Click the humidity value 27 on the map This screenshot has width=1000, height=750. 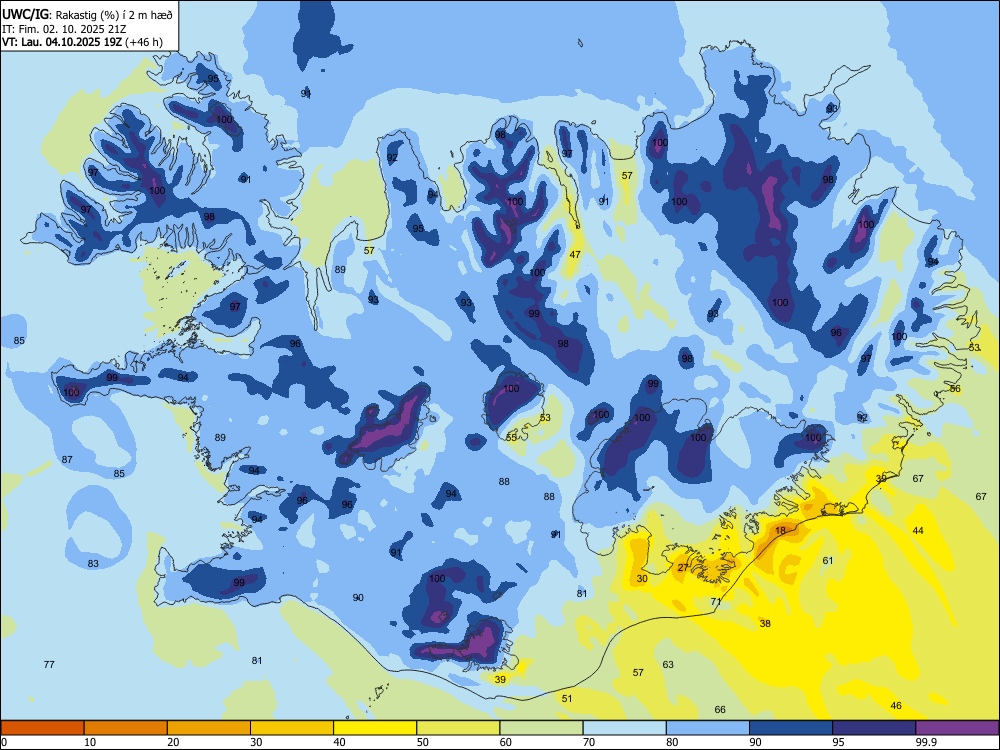tap(683, 568)
